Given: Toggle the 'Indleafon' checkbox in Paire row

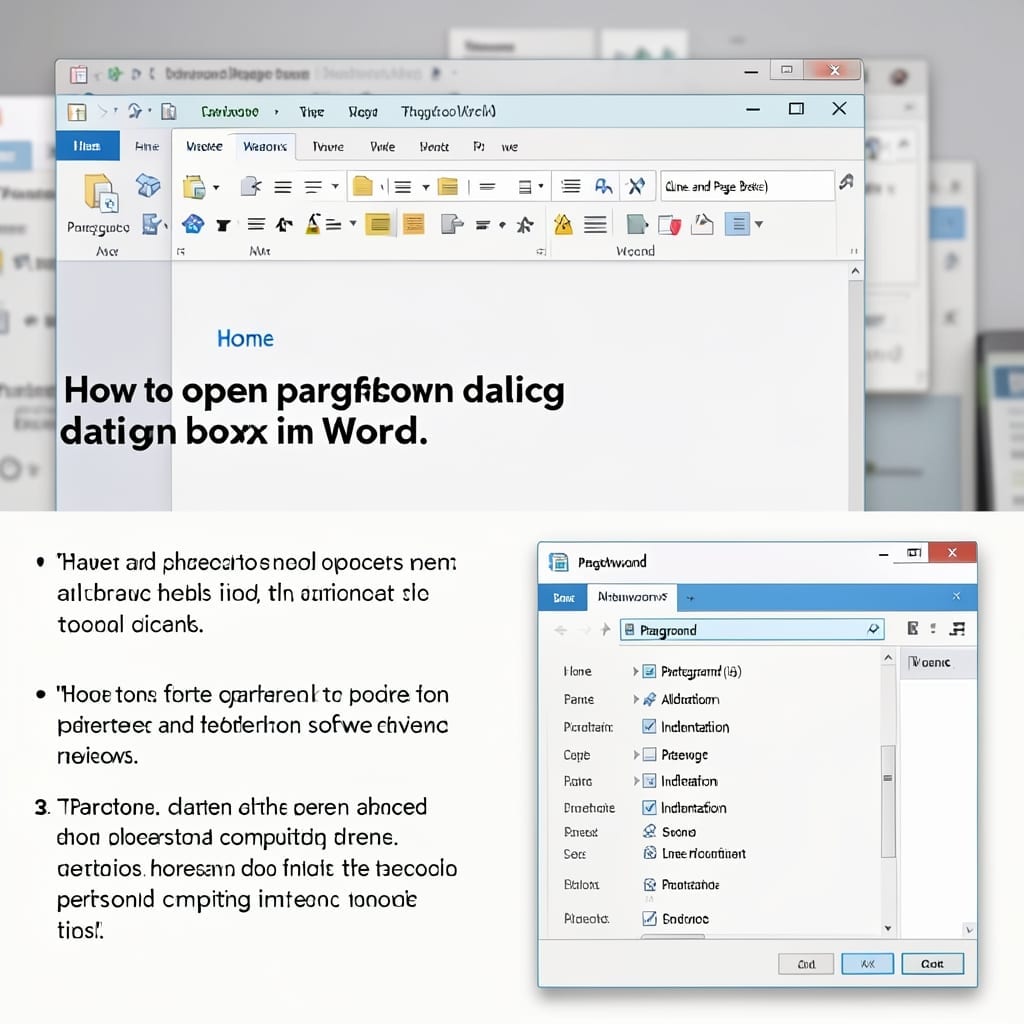Looking at the screenshot, I should (649, 780).
